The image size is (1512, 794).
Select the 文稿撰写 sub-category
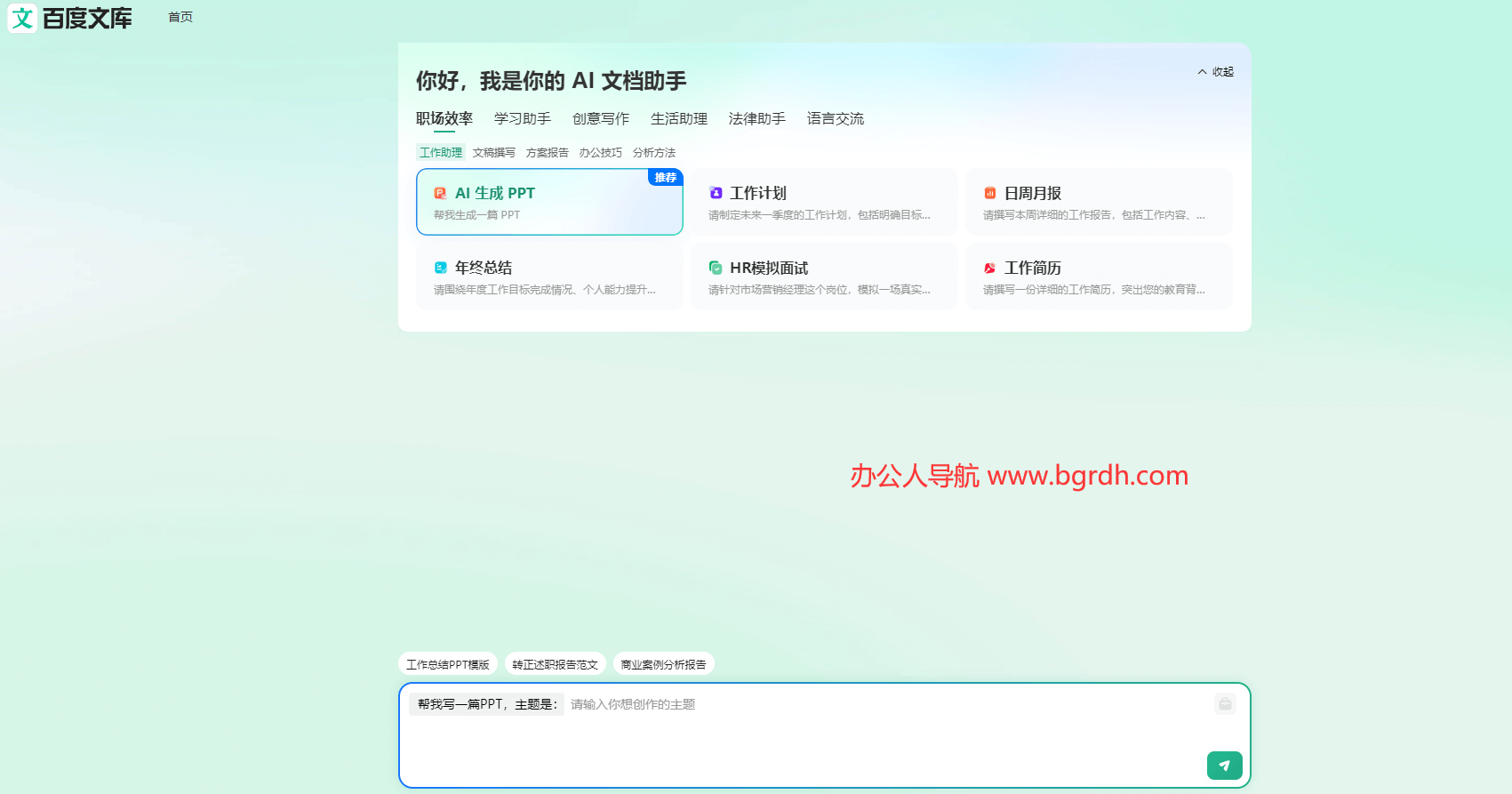pos(494,153)
